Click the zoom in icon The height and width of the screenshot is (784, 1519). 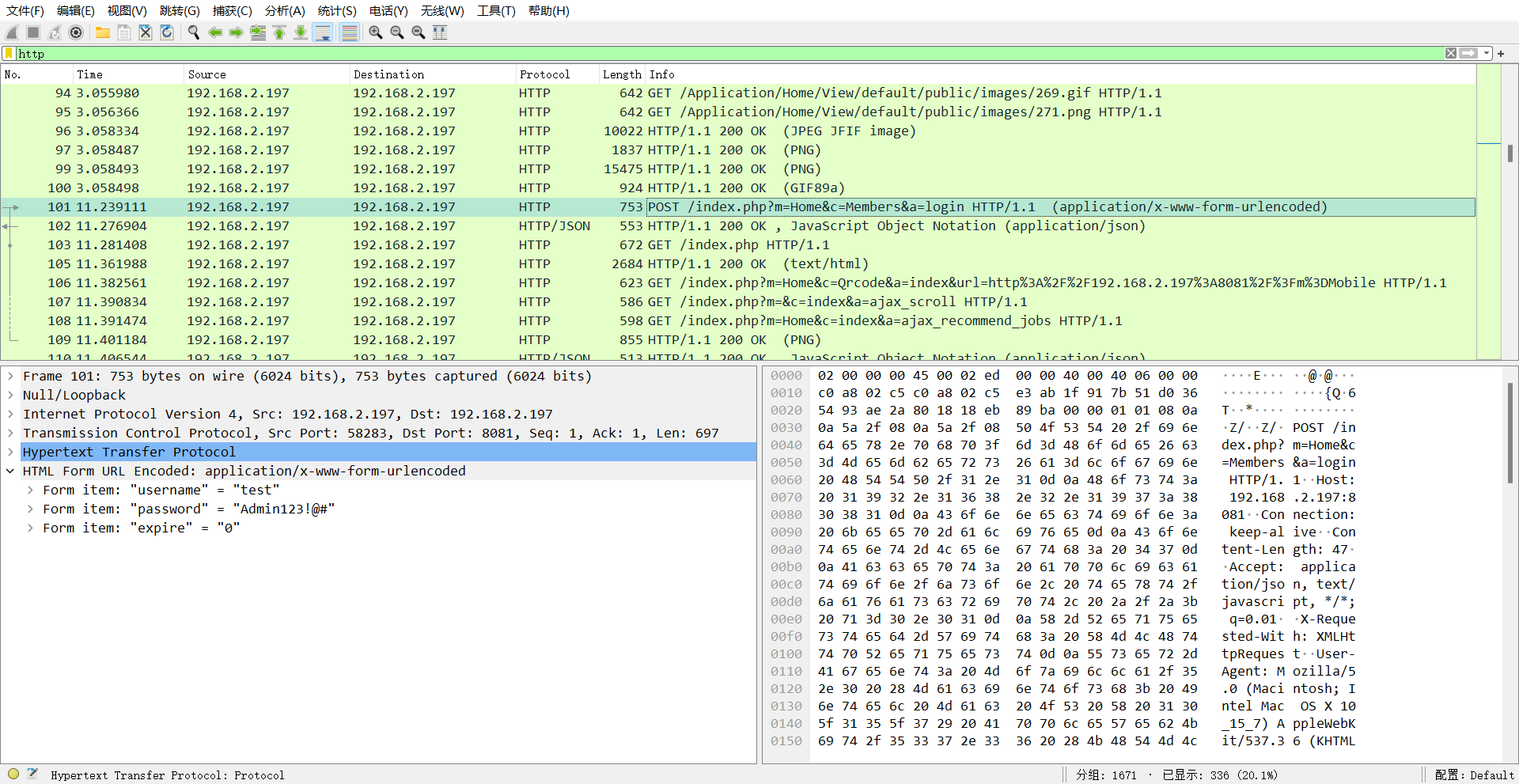(376, 32)
